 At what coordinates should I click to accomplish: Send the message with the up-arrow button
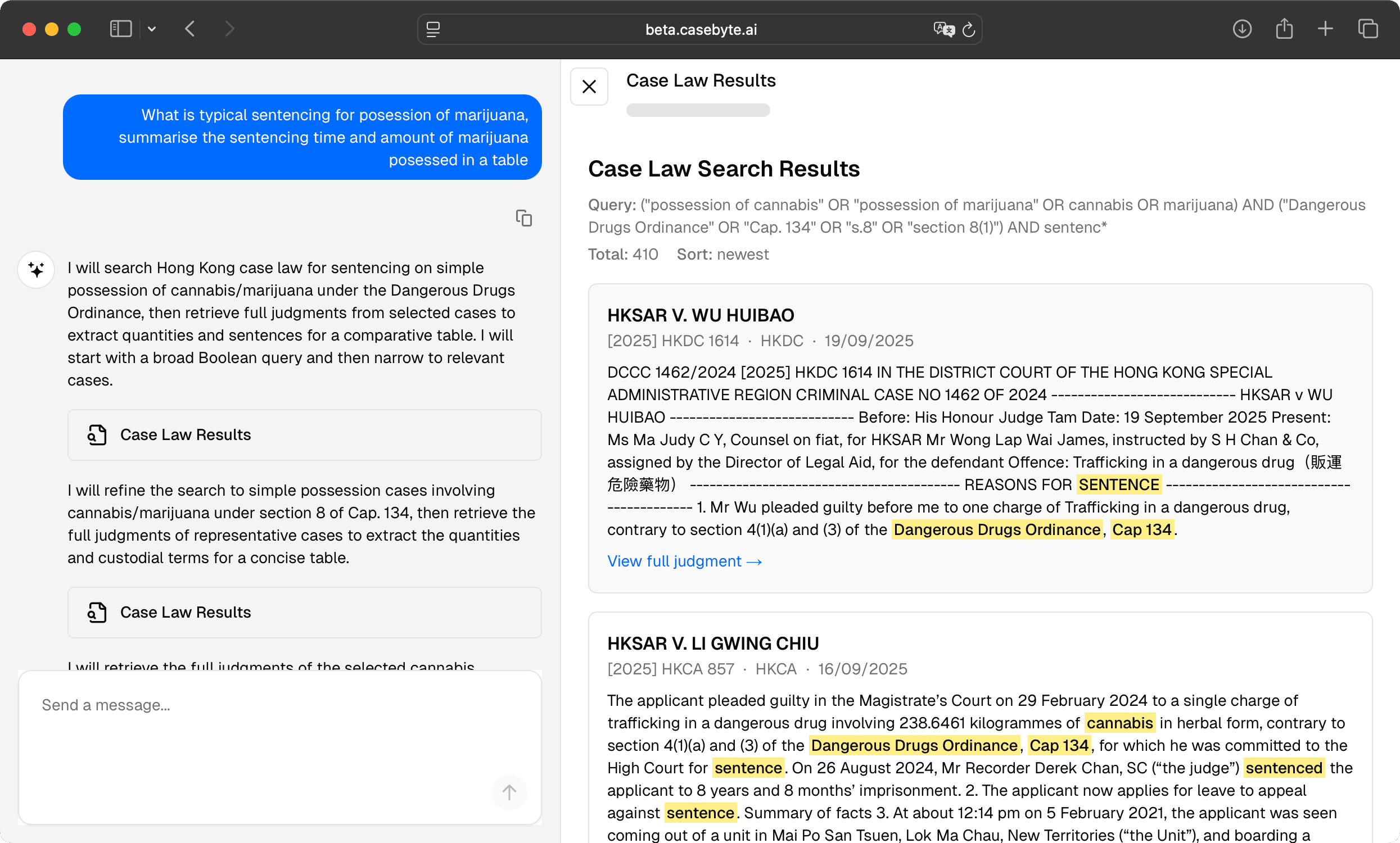click(x=508, y=792)
